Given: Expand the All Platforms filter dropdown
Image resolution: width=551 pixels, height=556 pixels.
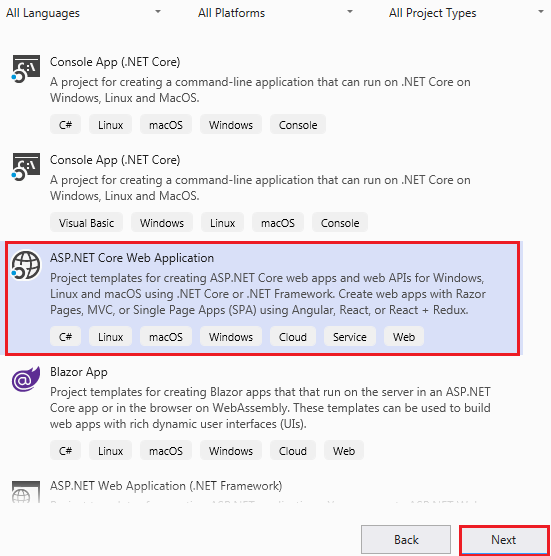Looking at the screenshot, I should pos(276,13).
